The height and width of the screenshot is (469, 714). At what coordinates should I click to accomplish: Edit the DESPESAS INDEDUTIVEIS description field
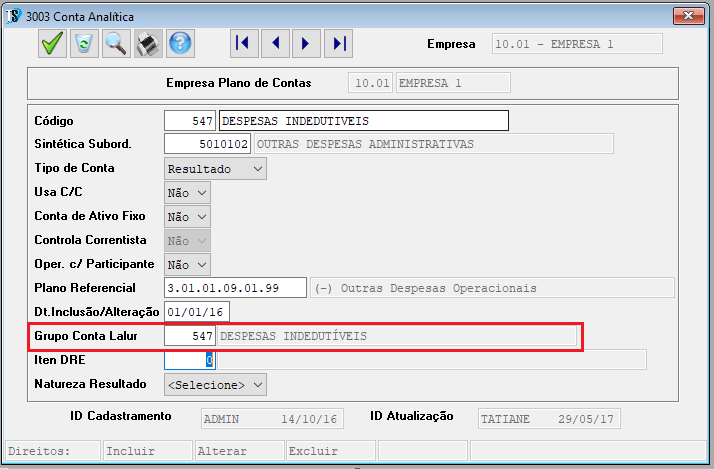click(364, 121)
